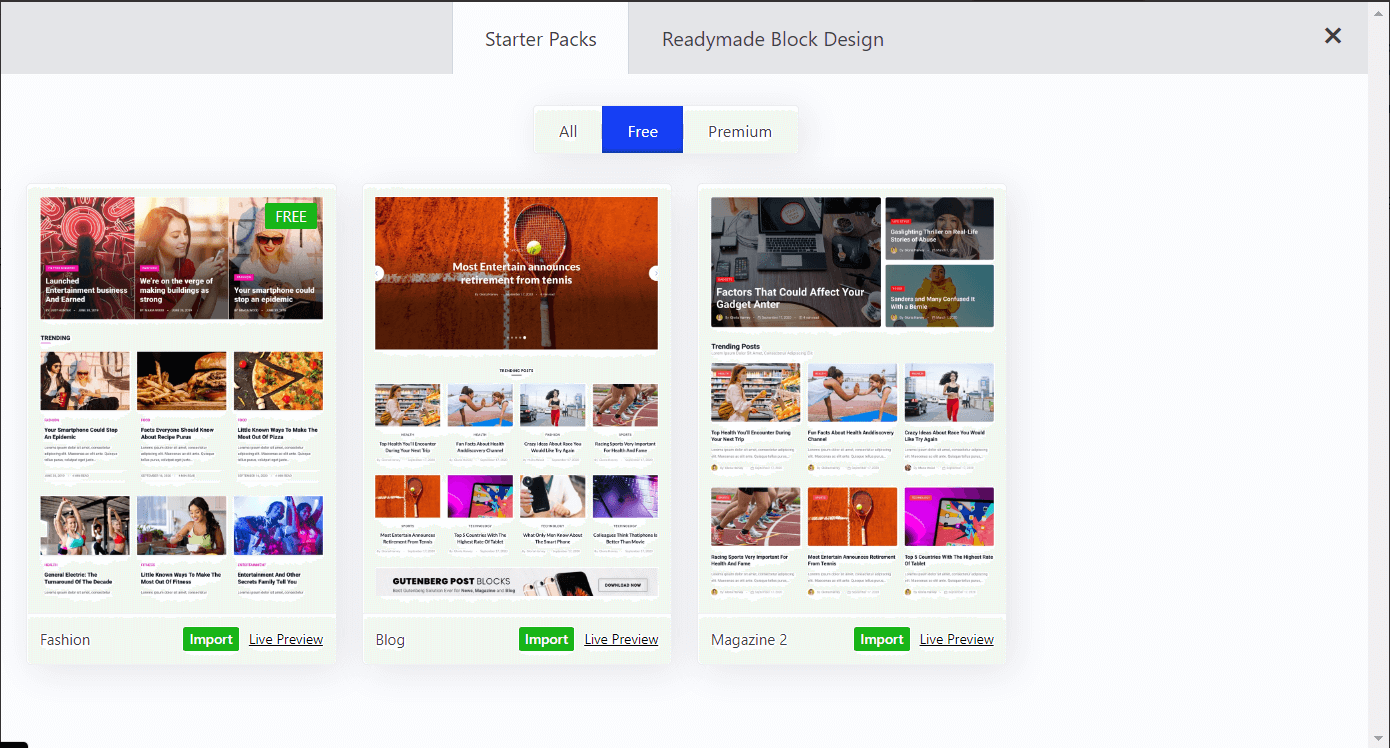Select the All filter option

click(568, 131)
